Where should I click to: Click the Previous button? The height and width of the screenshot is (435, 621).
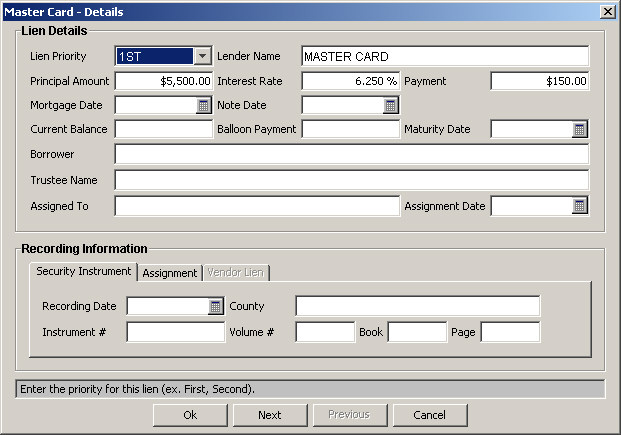(x=350, y=415)
